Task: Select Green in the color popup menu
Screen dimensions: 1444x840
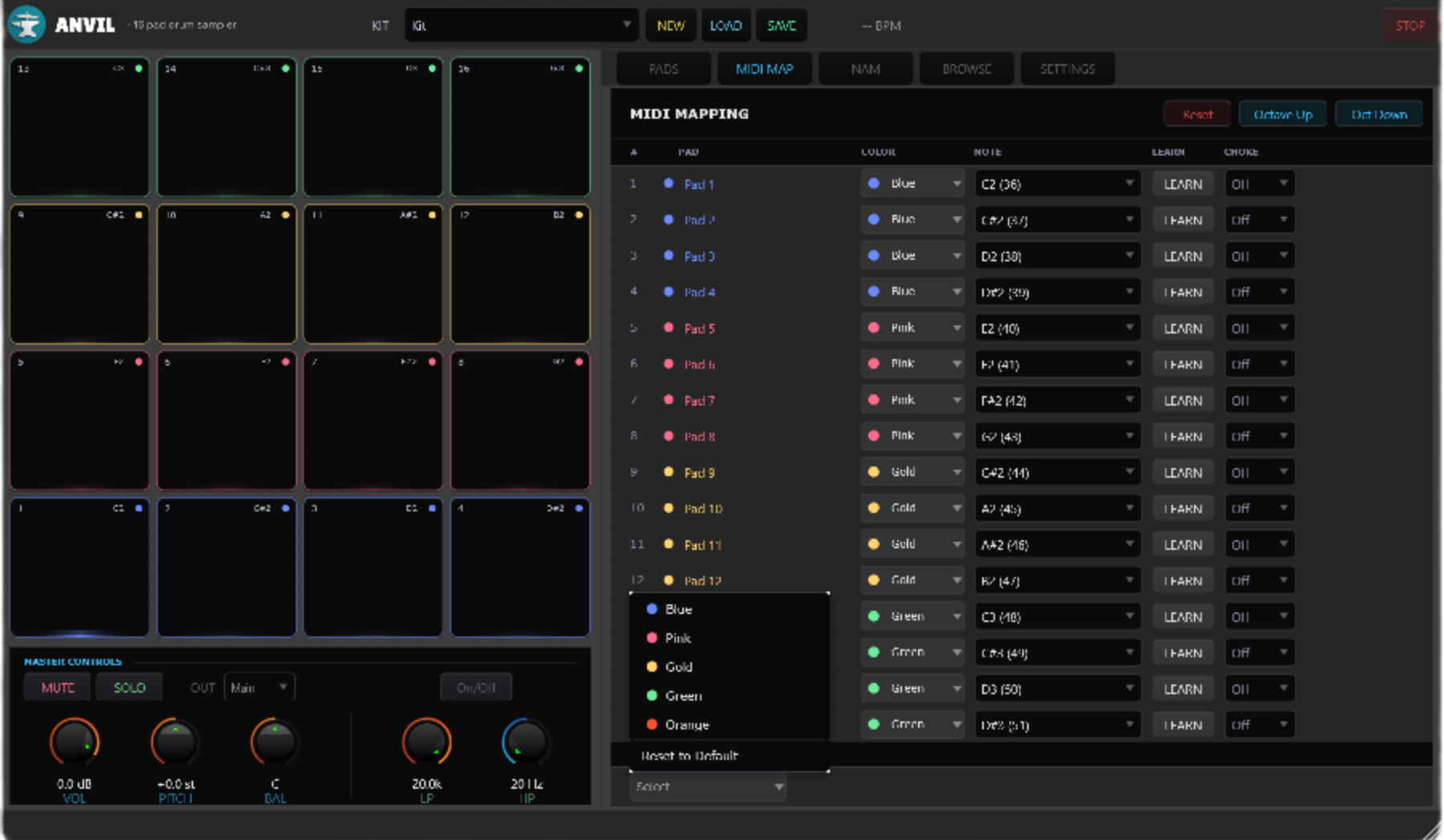Action: [729, 696]
